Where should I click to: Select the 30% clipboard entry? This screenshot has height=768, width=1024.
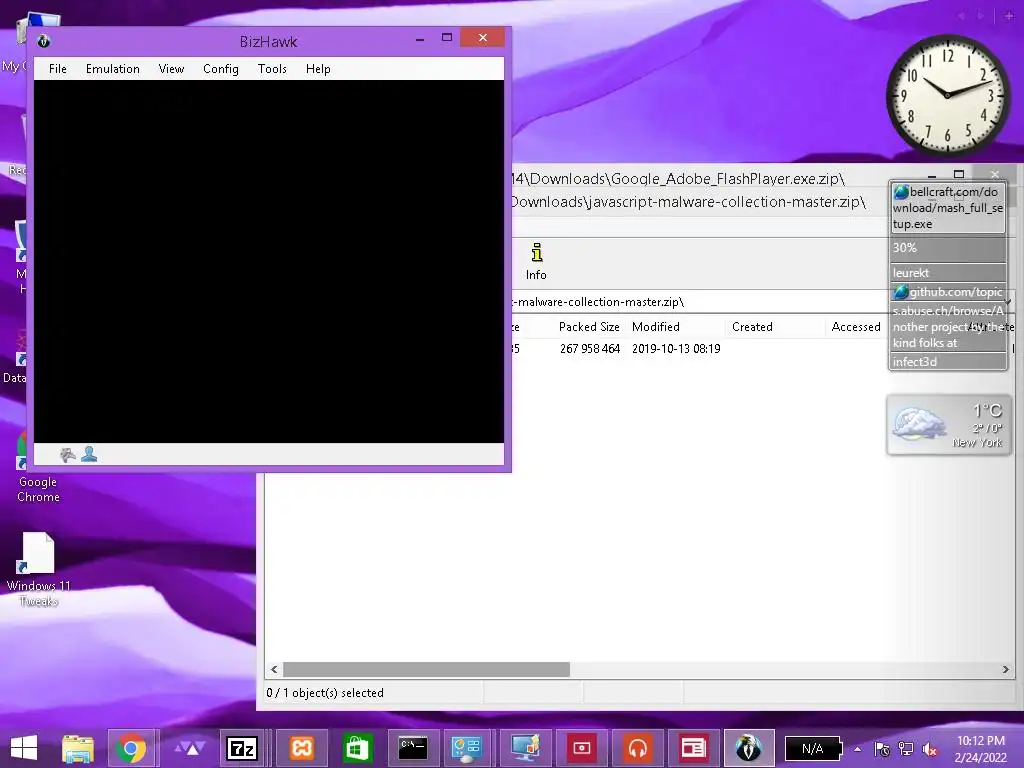[948, 248]
